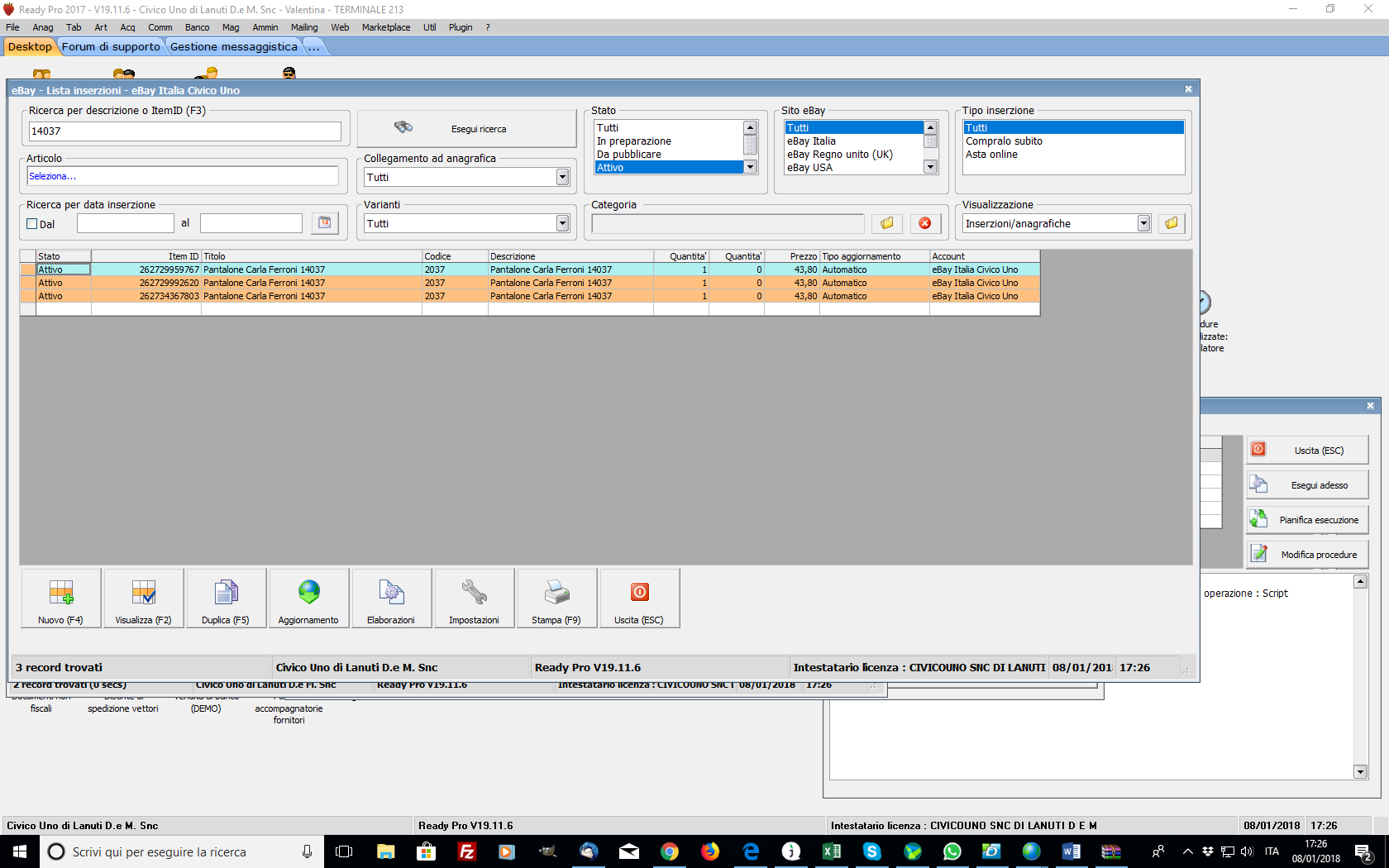This screenshot has width=1389, height=868.
Task: Click the Item ID column header
Action: tap(146, 256)
